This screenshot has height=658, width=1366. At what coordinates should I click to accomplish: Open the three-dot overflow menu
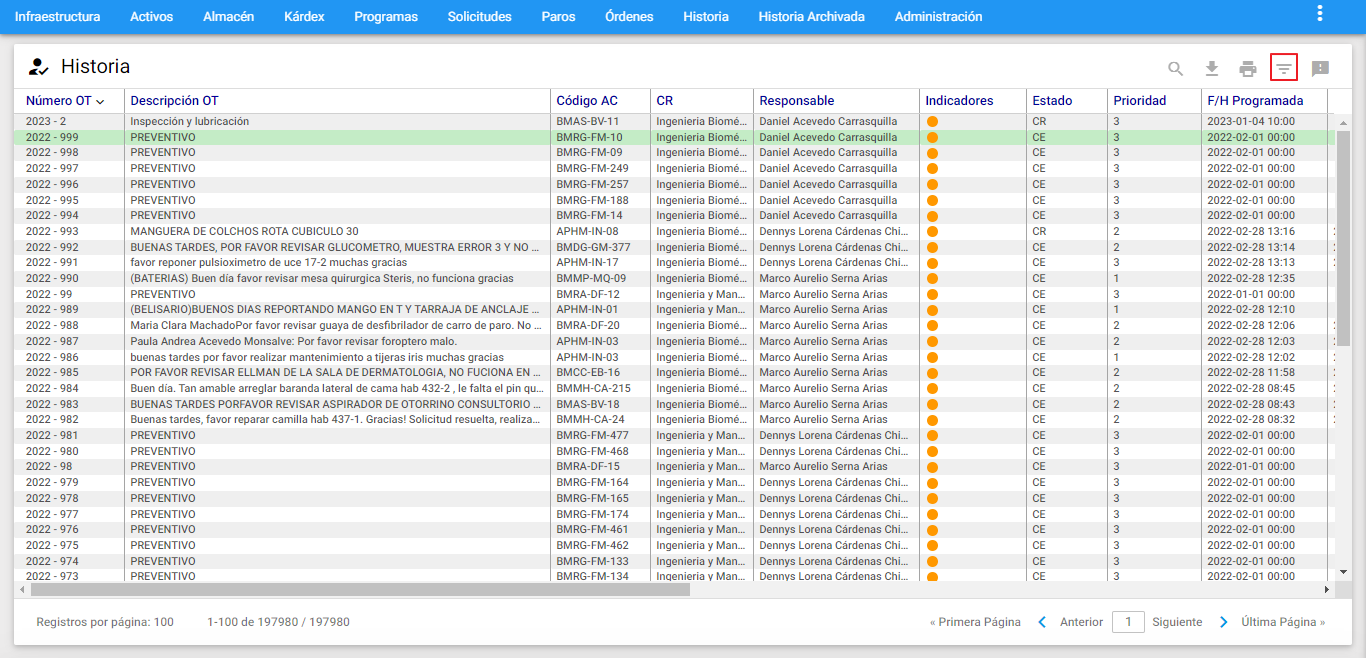point(1320,13)
